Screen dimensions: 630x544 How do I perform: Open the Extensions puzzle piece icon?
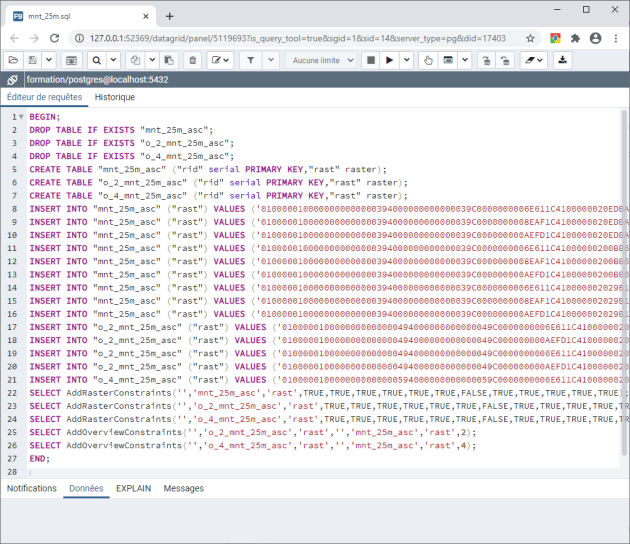[x=575, y=38]
